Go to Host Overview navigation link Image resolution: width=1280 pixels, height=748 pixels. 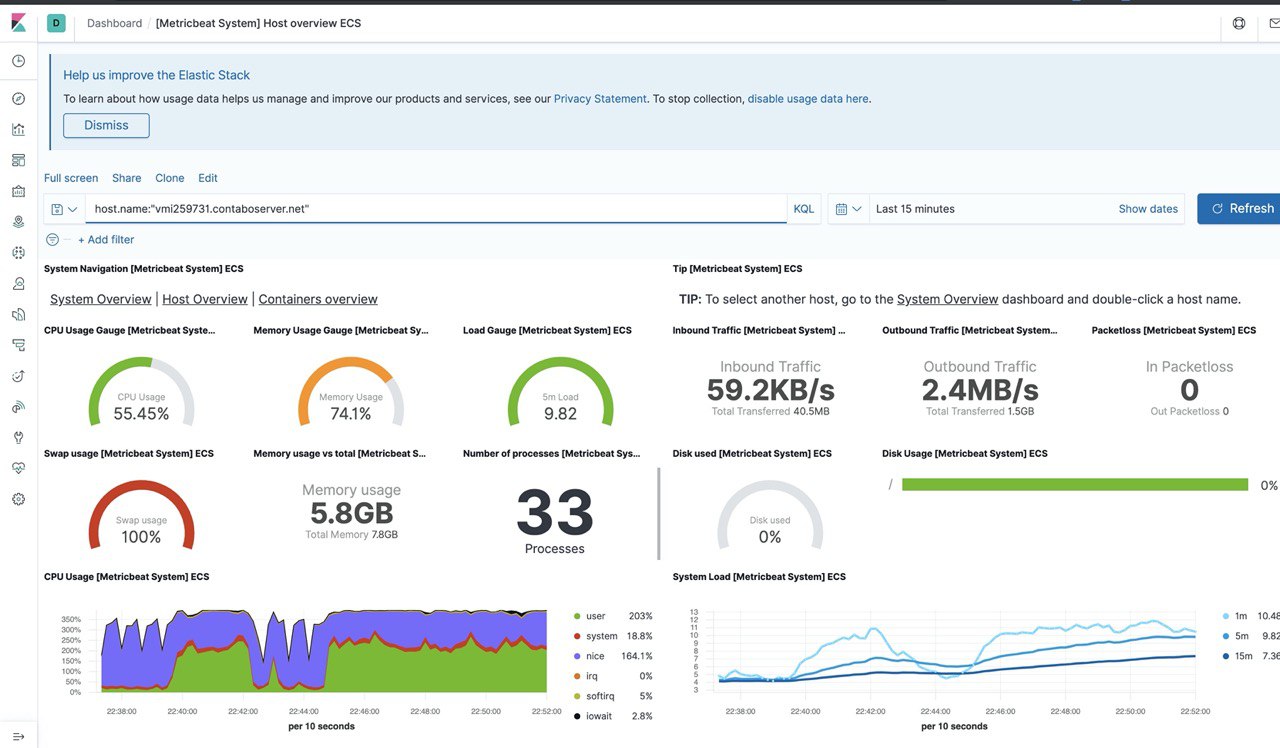coord(205,299)
